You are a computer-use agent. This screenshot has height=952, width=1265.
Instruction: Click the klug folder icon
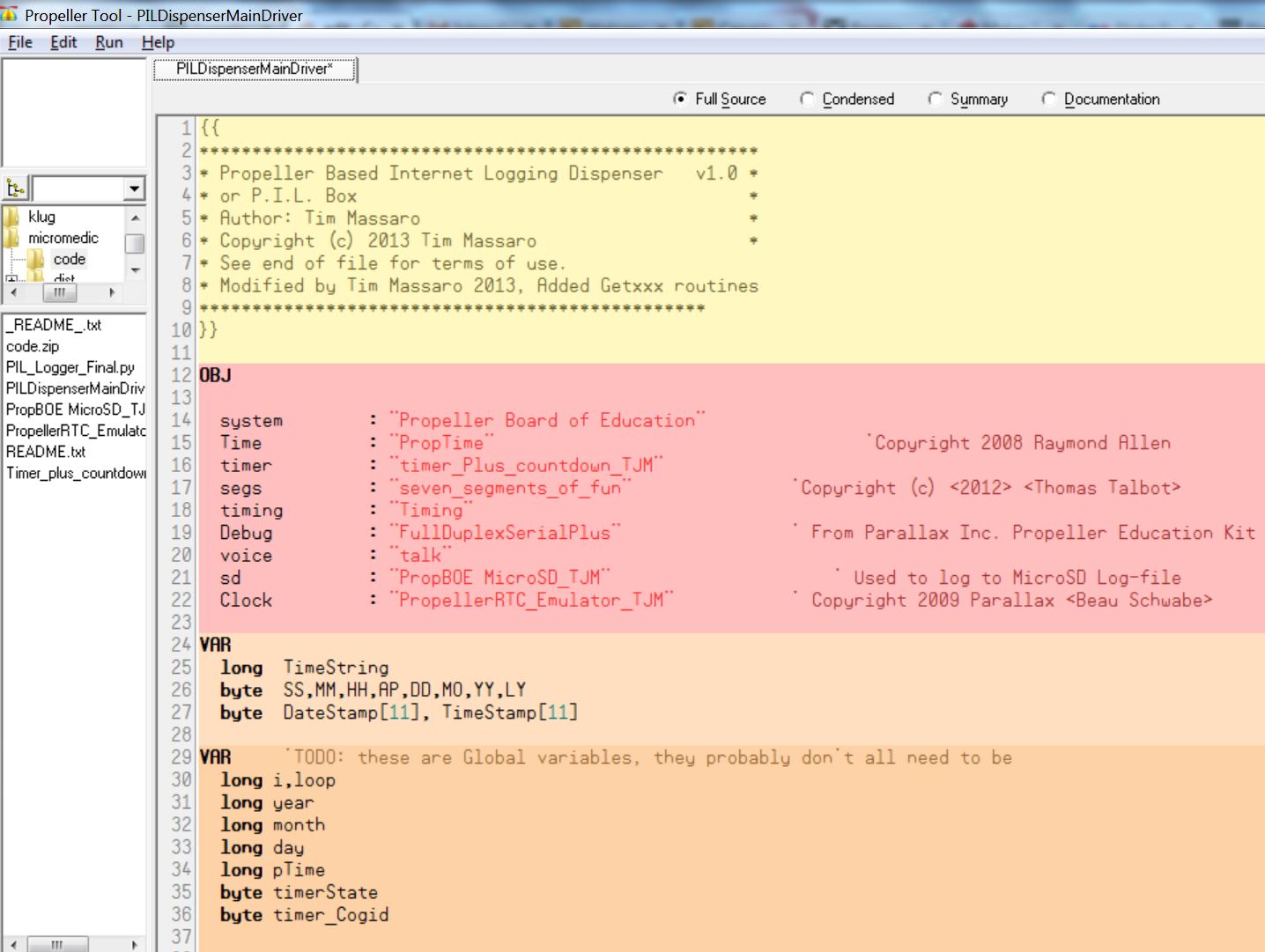[11, 217]
